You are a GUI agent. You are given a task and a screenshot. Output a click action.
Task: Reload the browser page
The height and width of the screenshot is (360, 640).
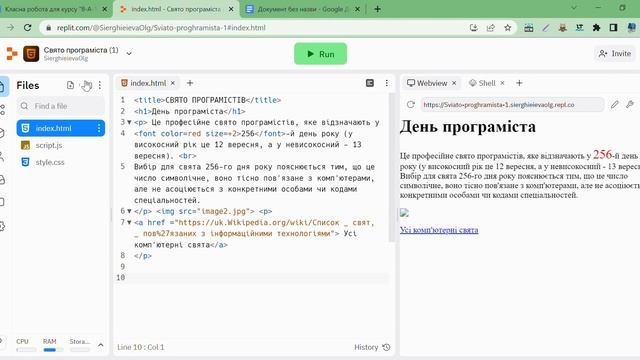point(27,27)
